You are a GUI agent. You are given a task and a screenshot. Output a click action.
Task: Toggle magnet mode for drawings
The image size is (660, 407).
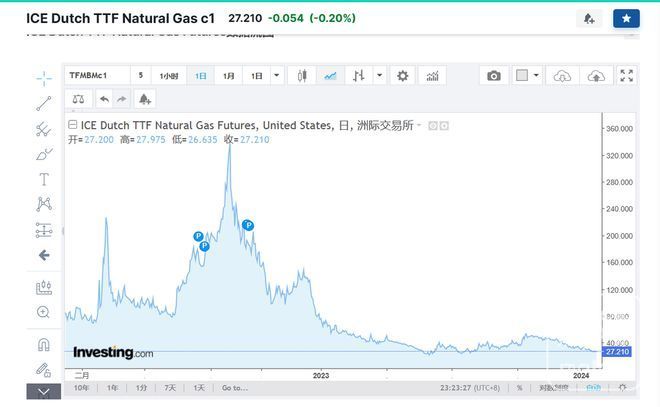[44, 344]
